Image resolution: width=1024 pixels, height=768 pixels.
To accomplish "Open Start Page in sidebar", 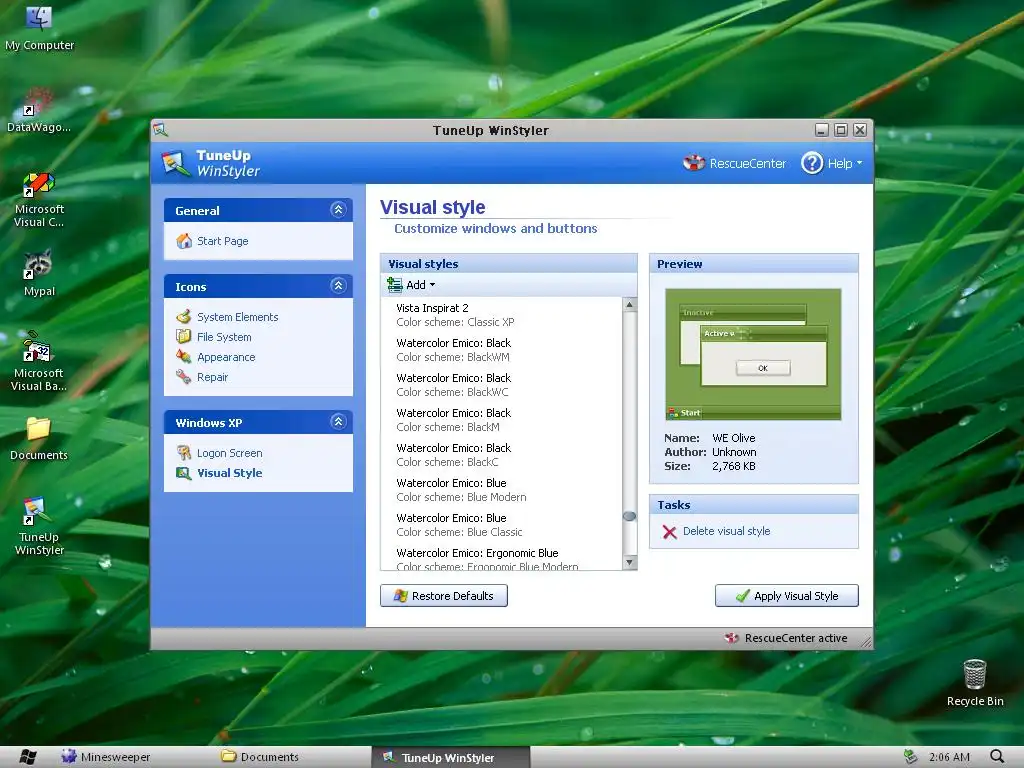I will 223,241.
